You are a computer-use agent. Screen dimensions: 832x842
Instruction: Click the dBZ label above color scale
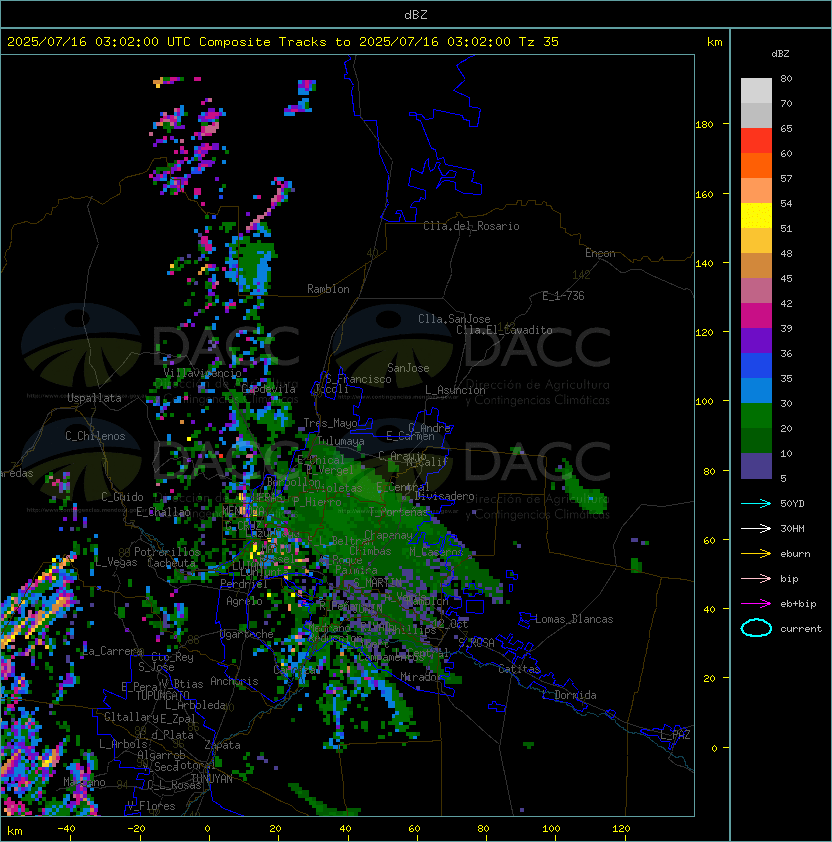[780, 54]
